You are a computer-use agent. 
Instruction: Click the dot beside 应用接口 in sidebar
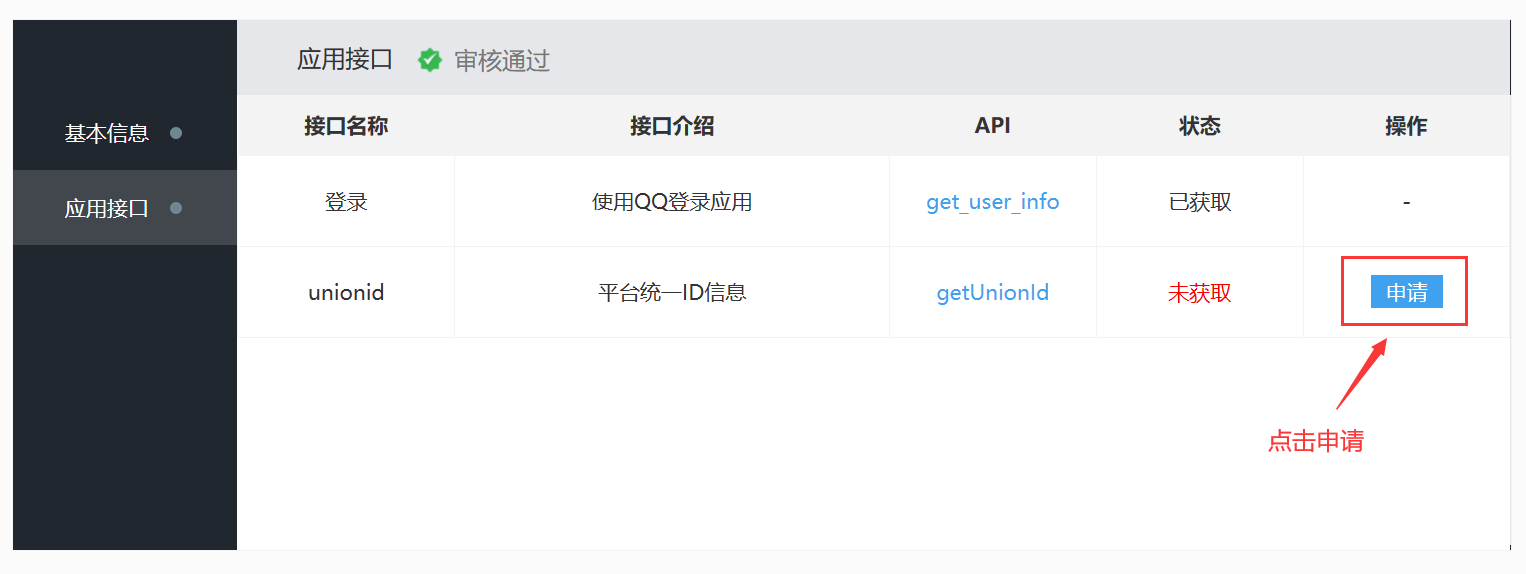click(x=176, y=208)
